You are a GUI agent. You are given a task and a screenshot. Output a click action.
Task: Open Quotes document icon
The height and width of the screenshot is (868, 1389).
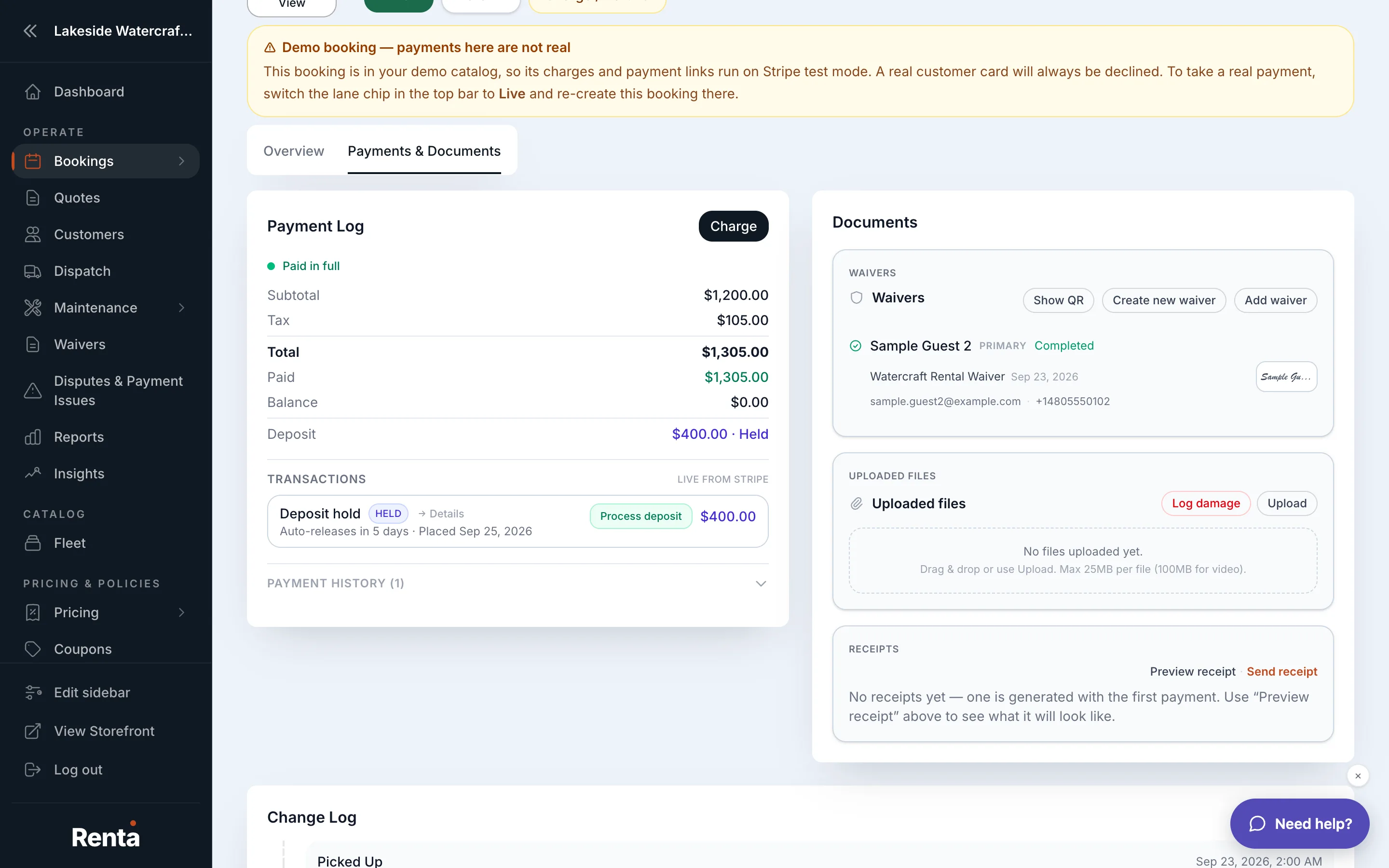click(33, 198)
